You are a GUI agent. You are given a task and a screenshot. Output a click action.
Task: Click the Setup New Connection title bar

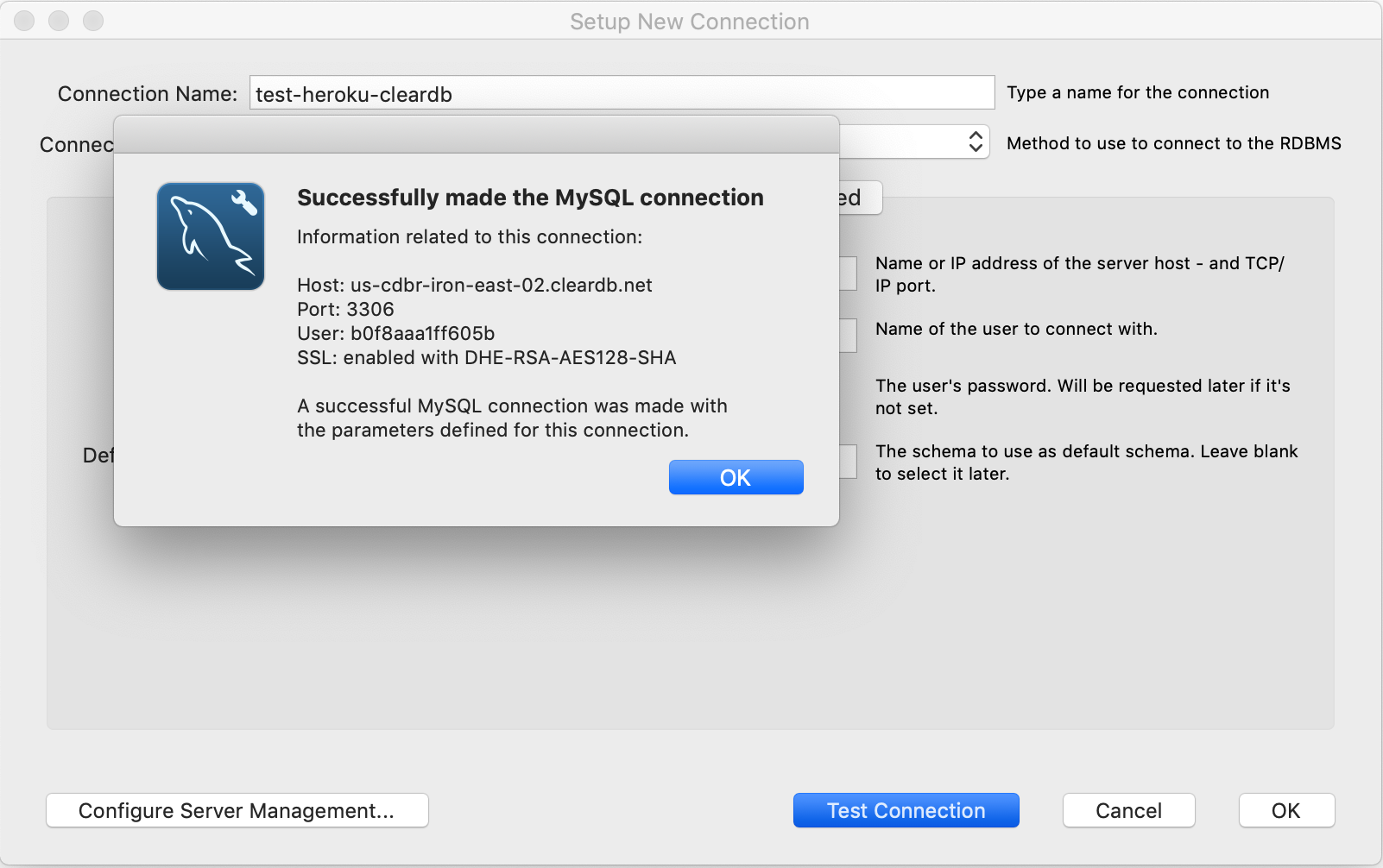(689, 21)
